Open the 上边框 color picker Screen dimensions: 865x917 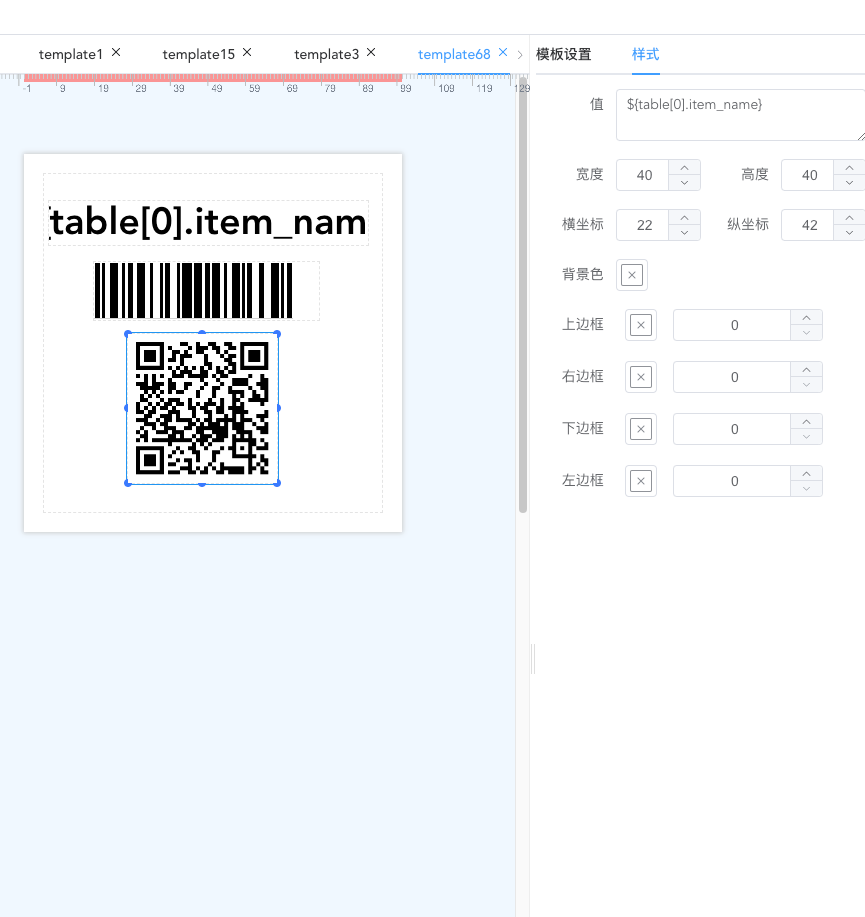pyautogui.click(x=641, y=325)
